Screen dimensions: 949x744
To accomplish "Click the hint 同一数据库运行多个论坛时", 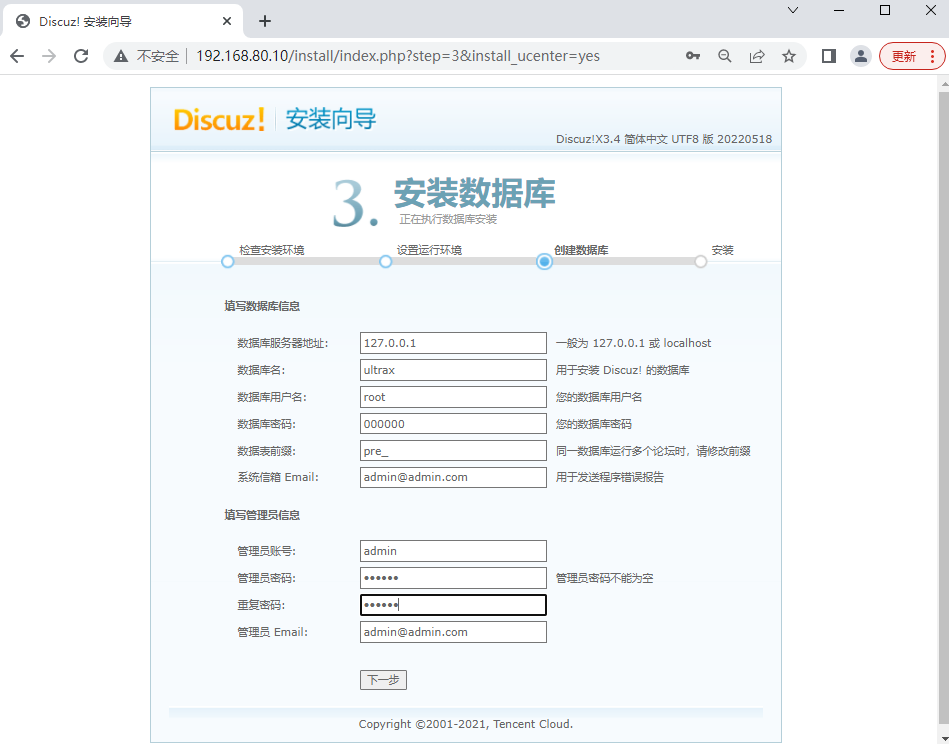I will pos(653,451).
